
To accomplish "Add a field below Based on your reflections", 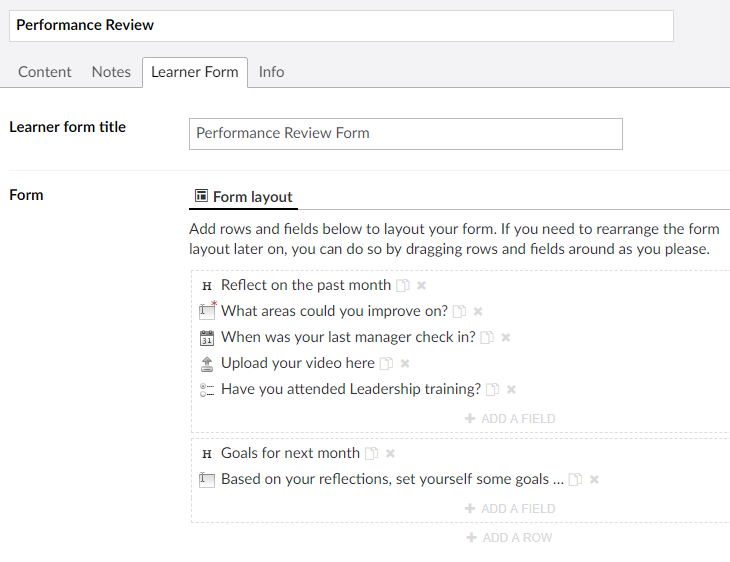I will (x=510, y=508).
